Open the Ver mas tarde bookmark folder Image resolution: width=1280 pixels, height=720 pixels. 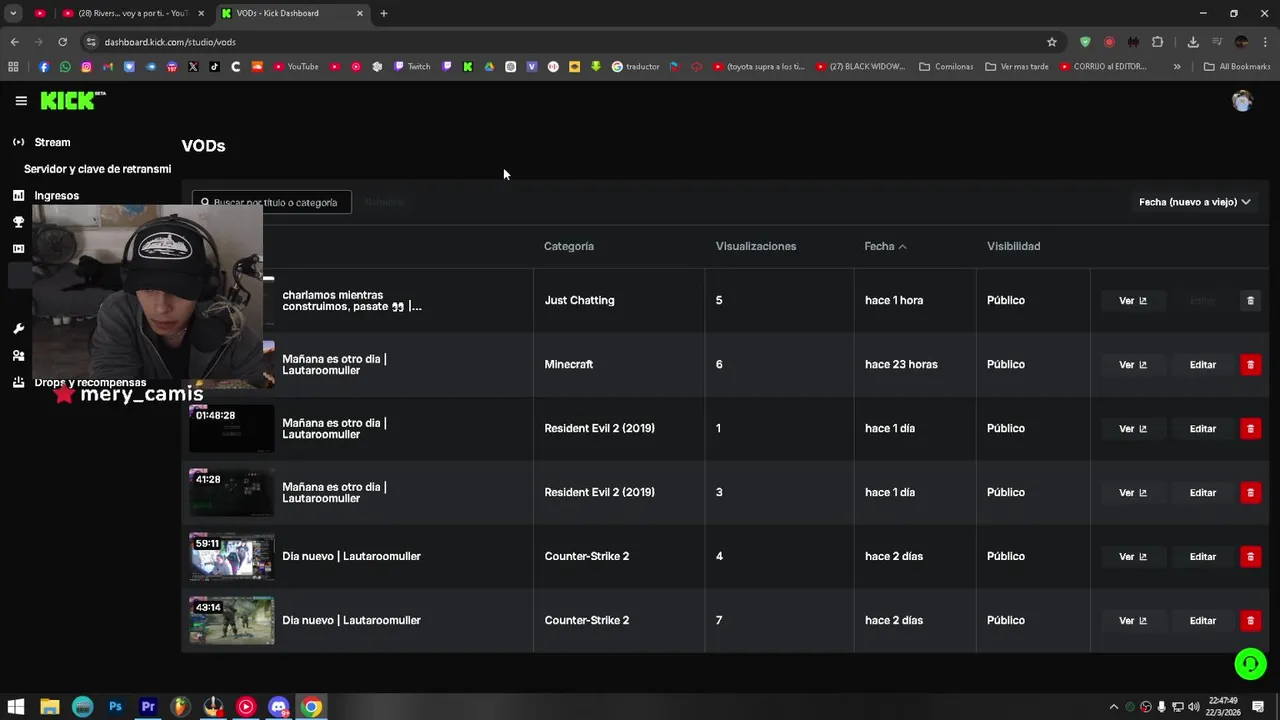pos(1017,67)
